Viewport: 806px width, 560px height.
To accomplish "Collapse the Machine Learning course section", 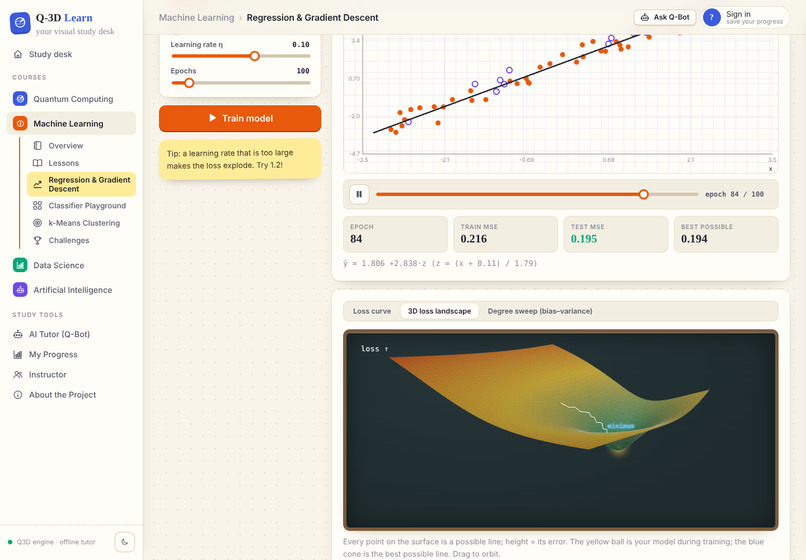I will pyautogui.click(x=71, y=123).
